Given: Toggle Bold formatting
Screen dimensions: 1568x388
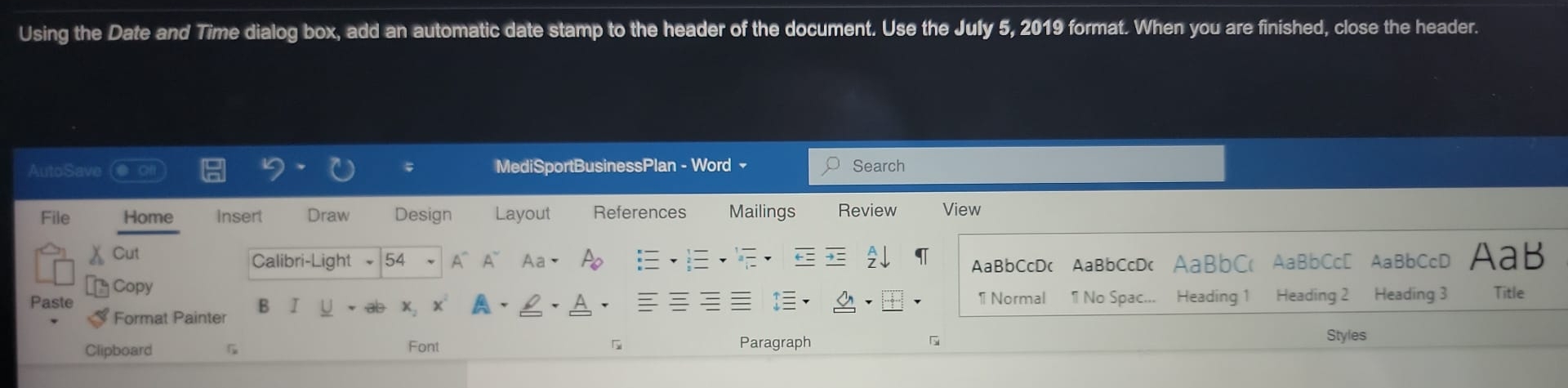Looking at the screenshot, I should tap(263, 305).
